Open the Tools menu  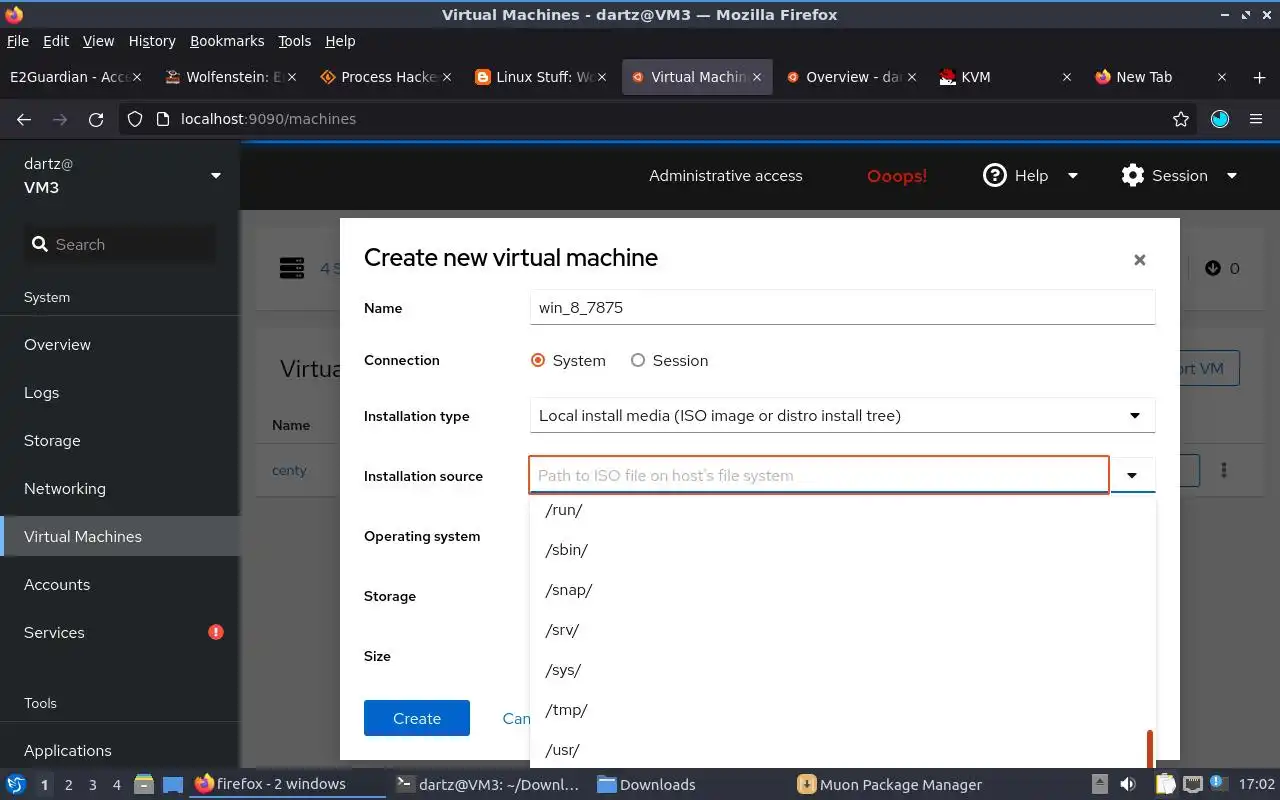pyautogui.click(x=295, y=41)
